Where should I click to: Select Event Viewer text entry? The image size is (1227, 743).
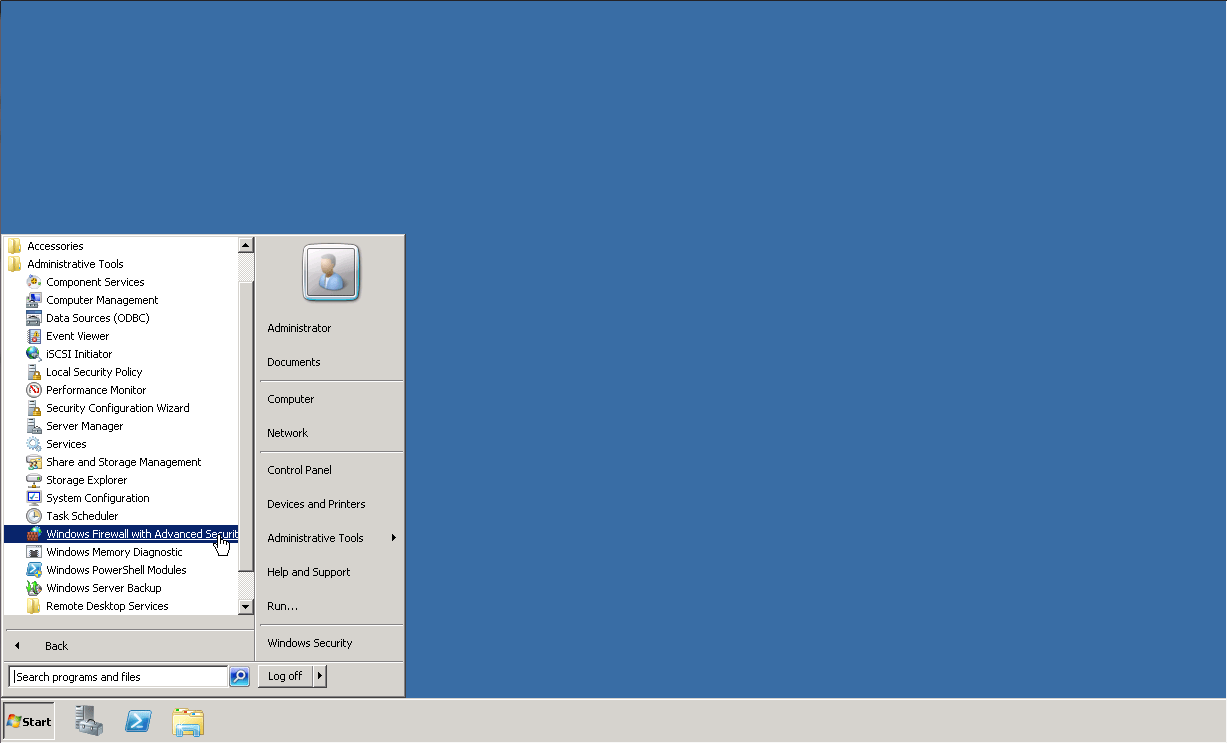78,336
